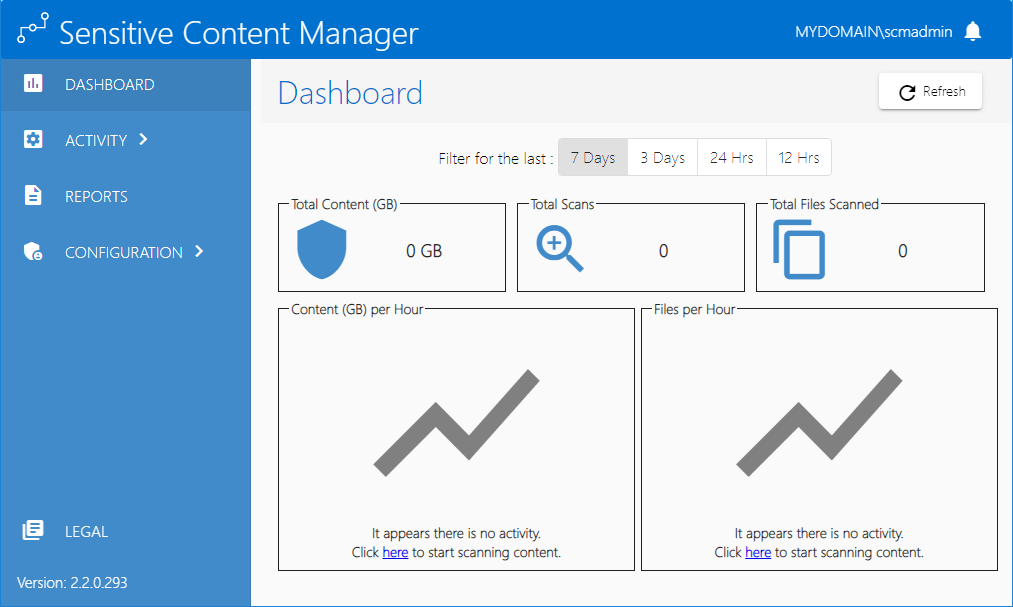Click the Reports document icon
The height and width of the screenshot is (607, 1013).
[x=33, y=195]
